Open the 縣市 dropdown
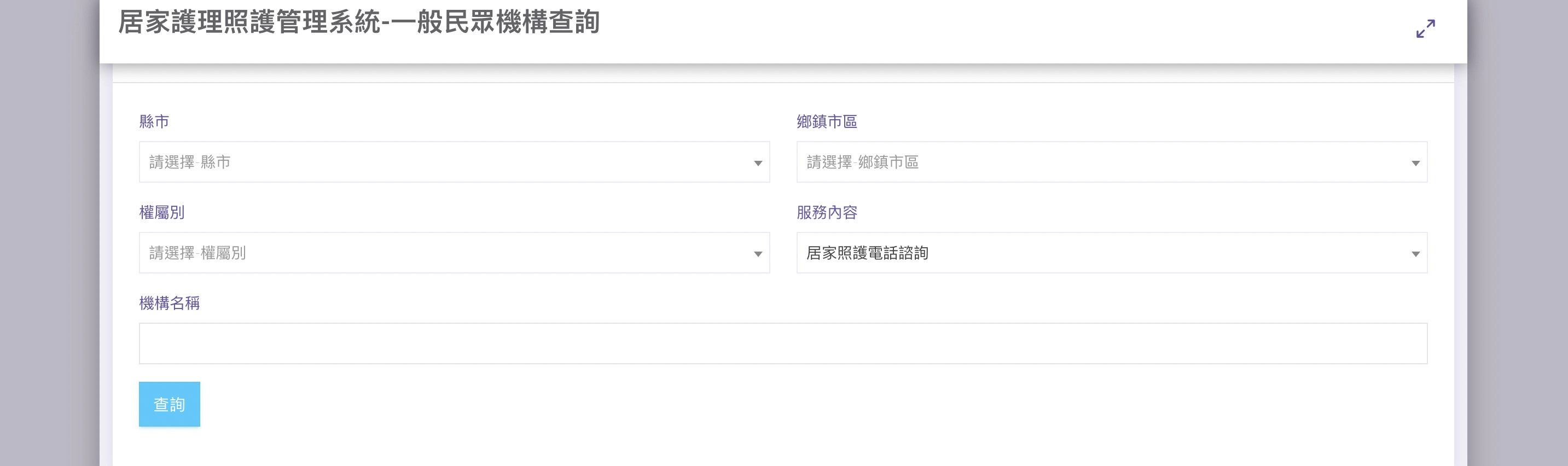Screen dimensions: 1568x466 [454, 162]
